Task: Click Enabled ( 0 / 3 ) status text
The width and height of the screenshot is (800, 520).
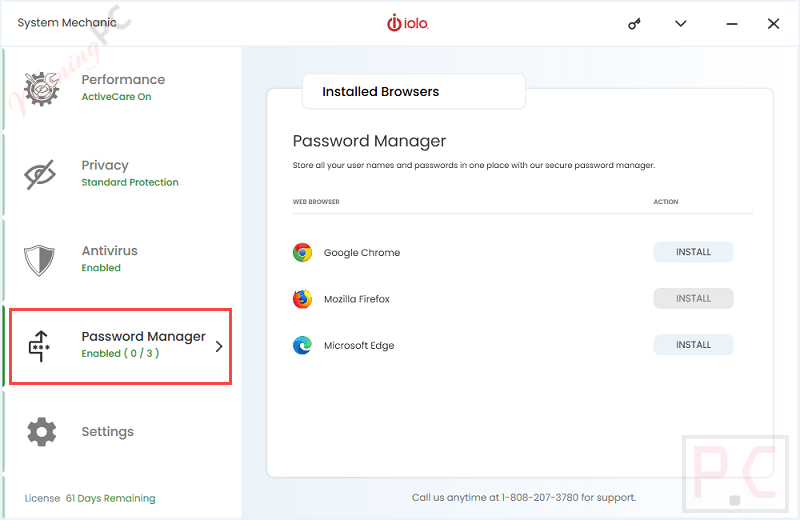Action: [x=120, y=353]
